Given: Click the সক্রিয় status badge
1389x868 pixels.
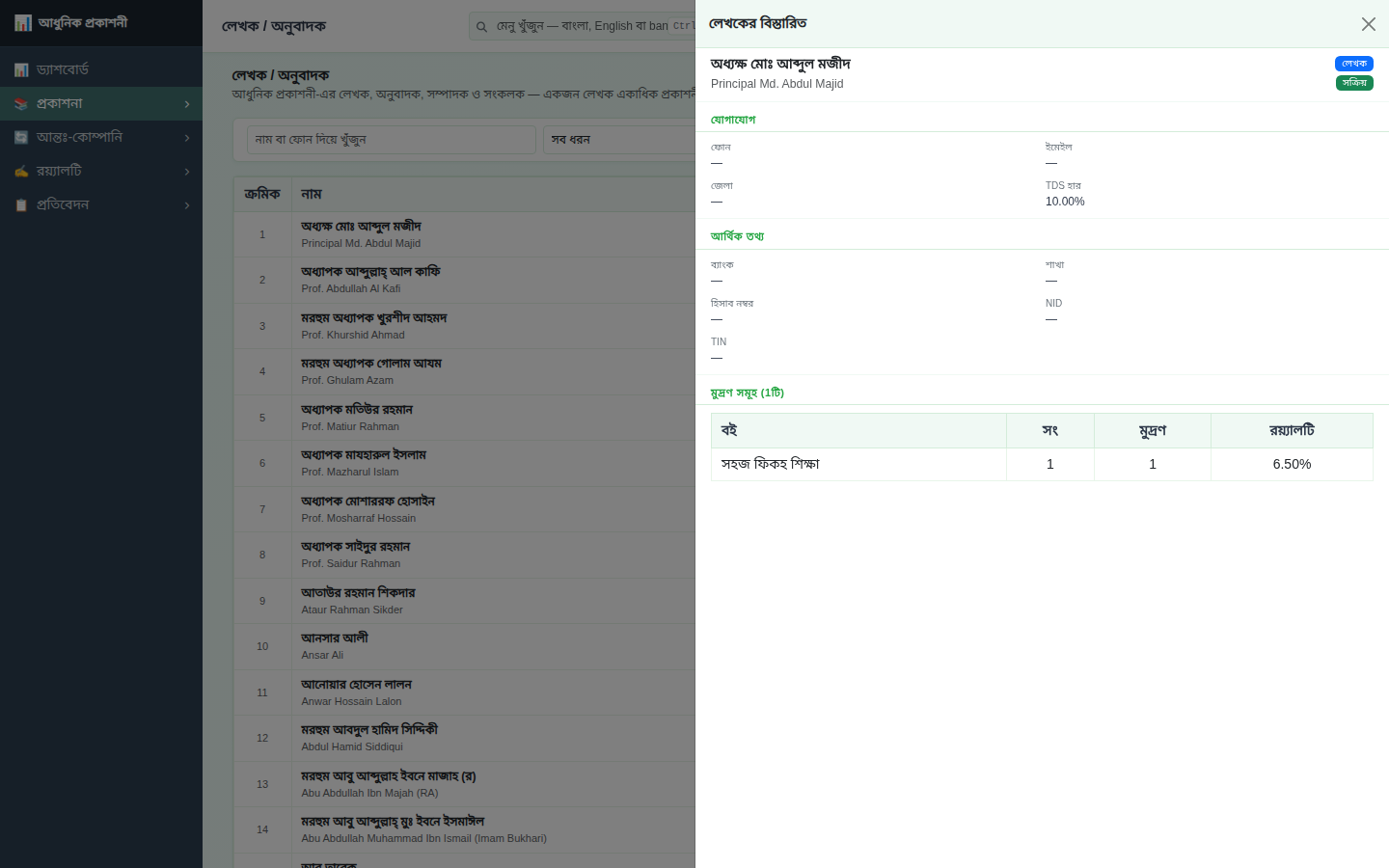Looking at the screenshot, I should tap(1354, 83).
